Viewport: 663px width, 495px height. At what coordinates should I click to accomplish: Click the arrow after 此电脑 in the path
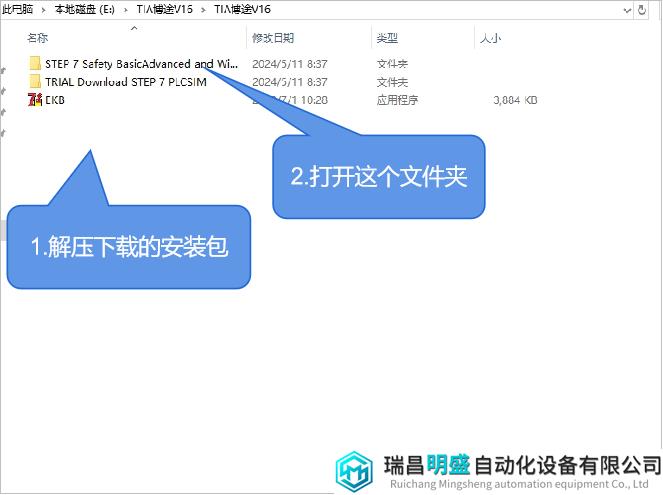(x=44, y=10)
